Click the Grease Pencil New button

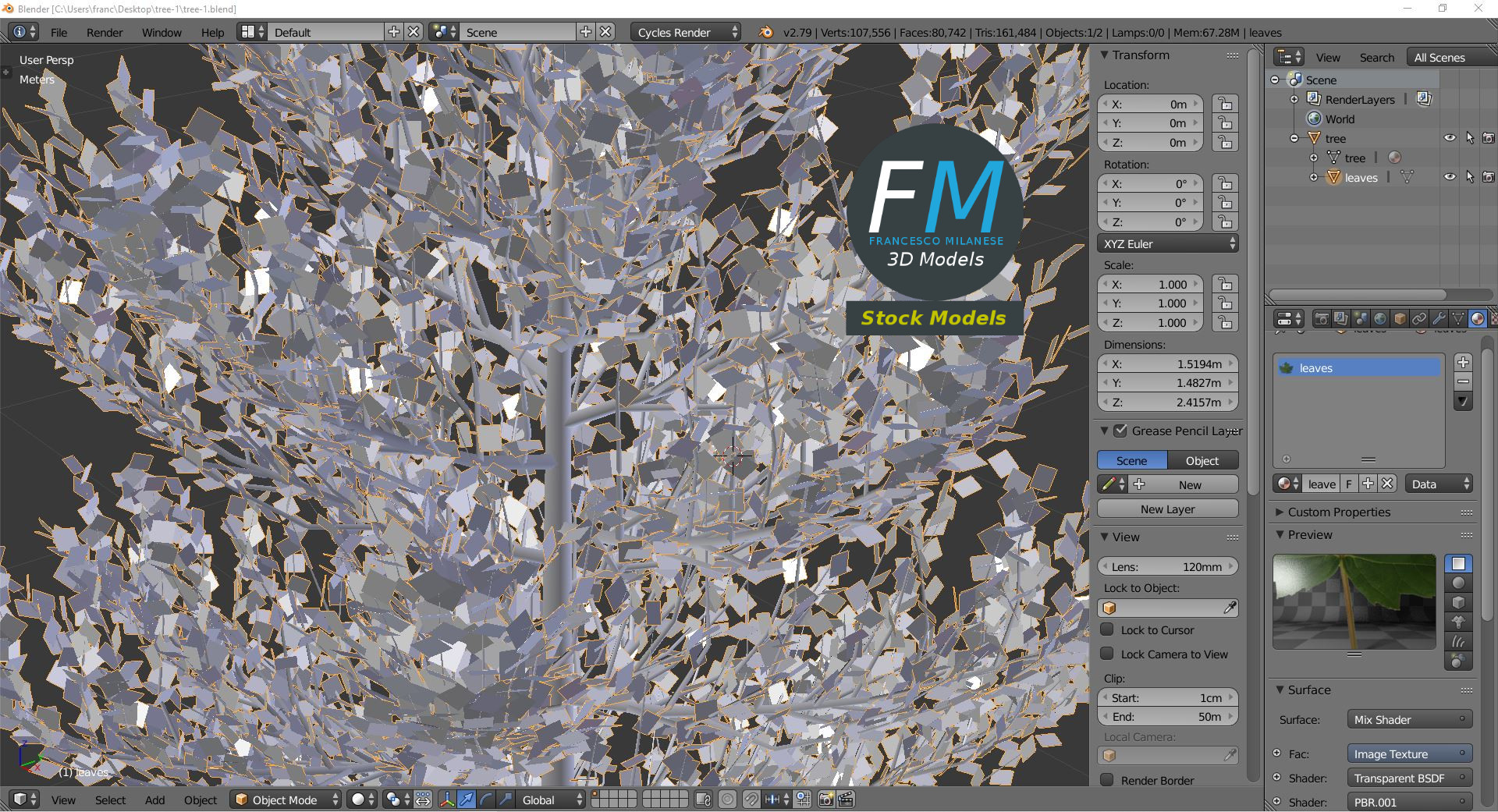click(x=1183, y=484)
